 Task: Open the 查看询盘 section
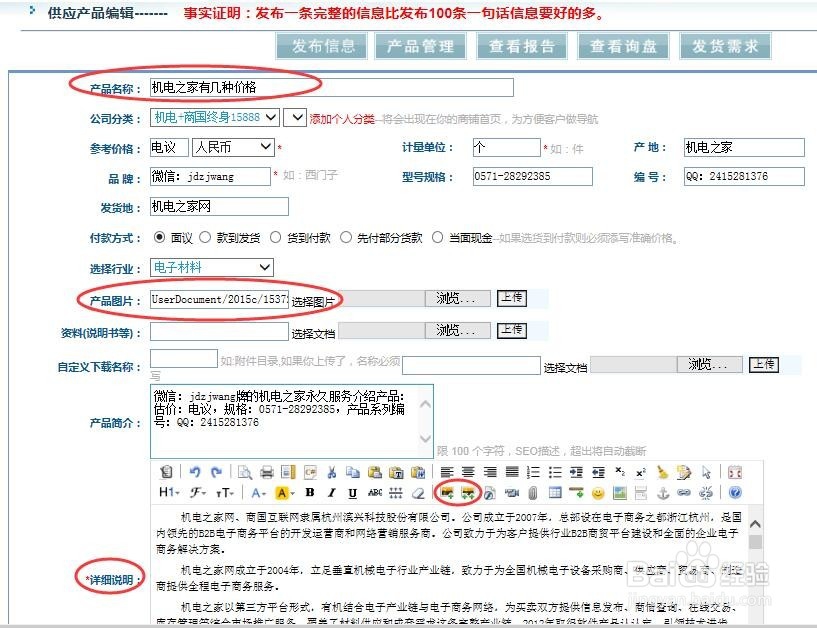tap(624, 46)
